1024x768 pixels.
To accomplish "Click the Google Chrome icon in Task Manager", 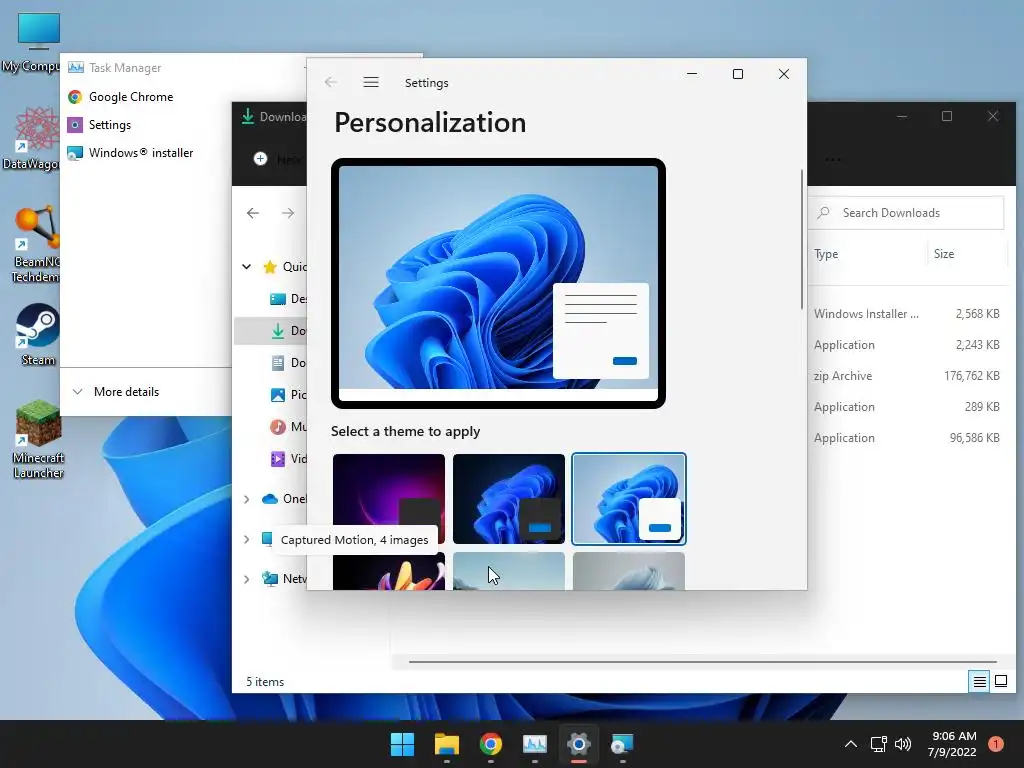I will 75,97.
